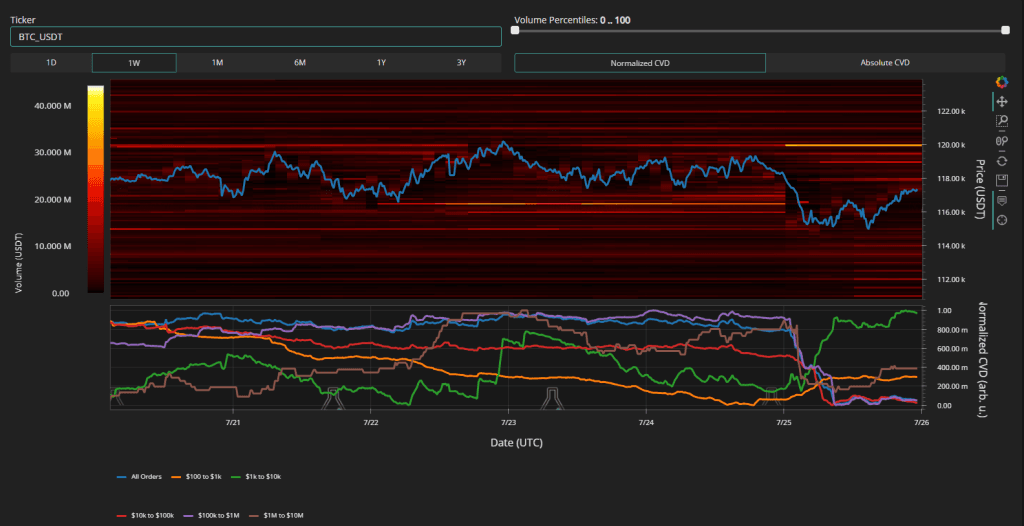Click the Price (USDT) axis title
This screenshot has height=526, width=1024.
(978, 189)
